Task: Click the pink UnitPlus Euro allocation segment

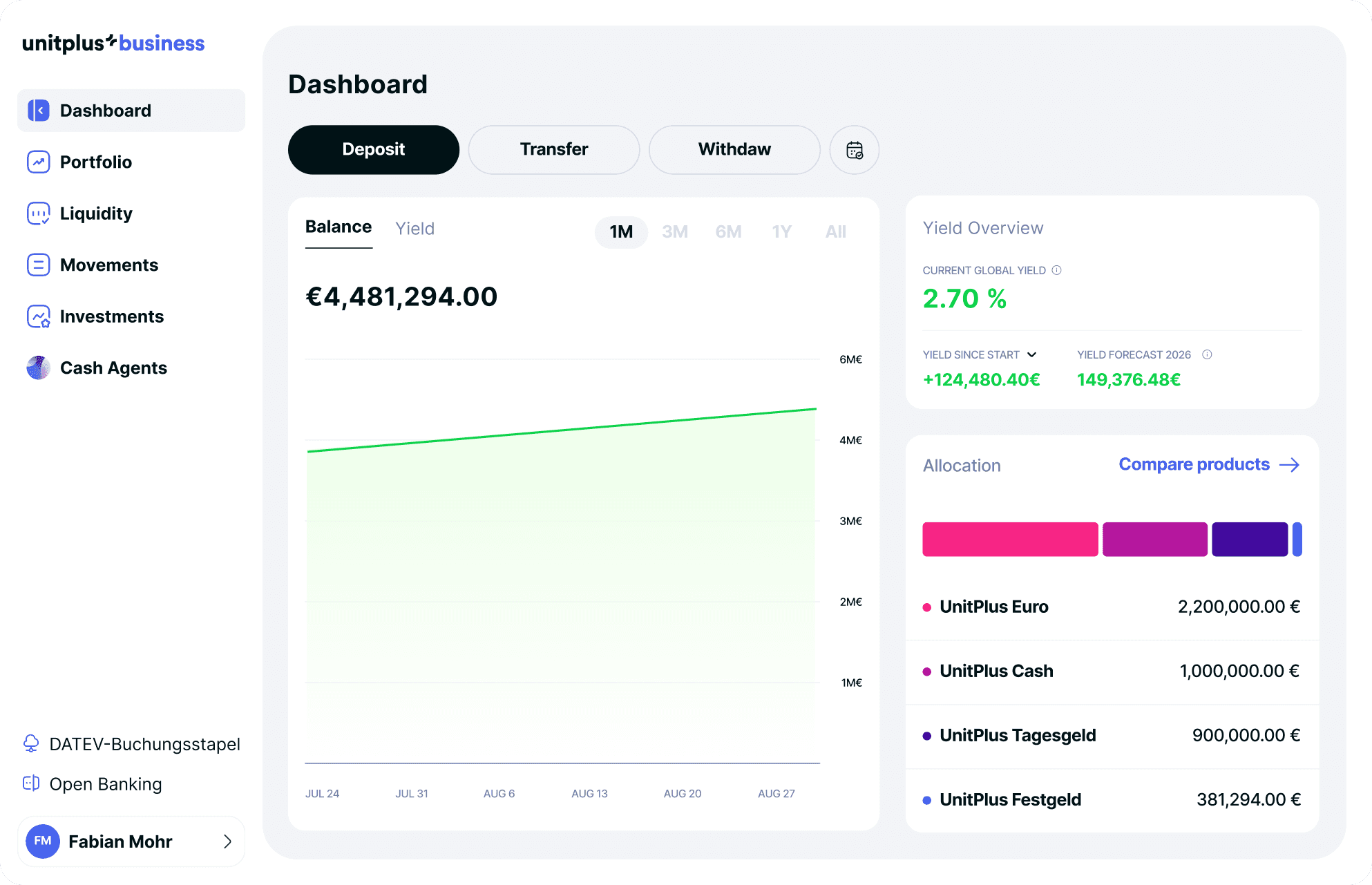Action: coord(1010,540)
